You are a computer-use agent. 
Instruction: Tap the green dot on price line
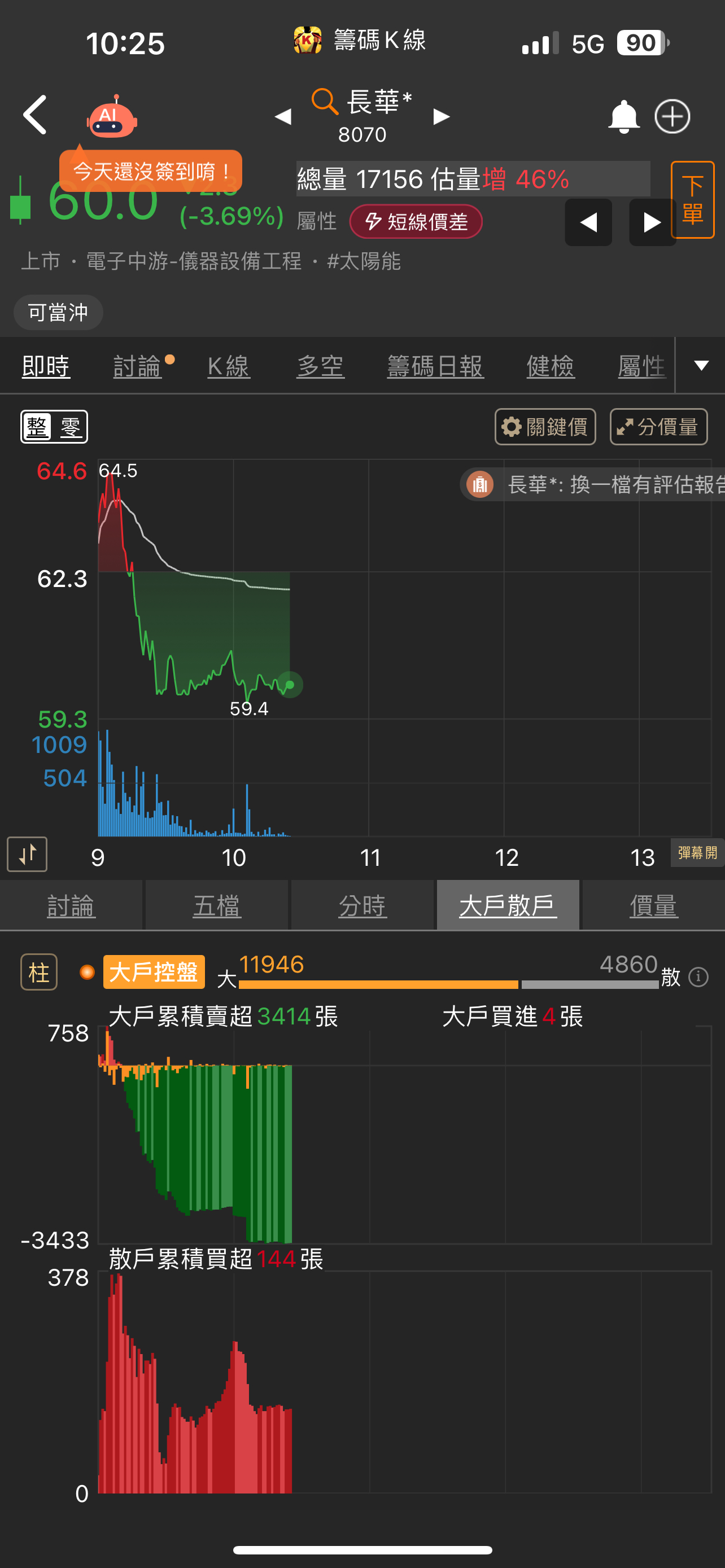tap(290, 685)
